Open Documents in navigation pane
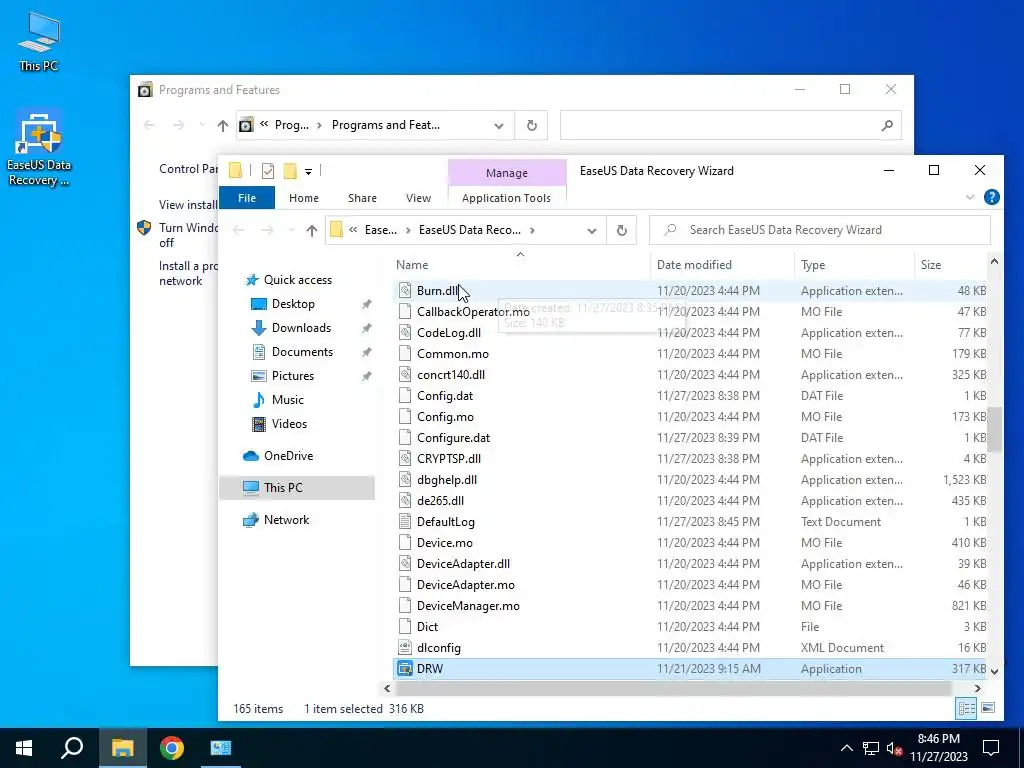The image size is (1024, 768). click(x=302, y=351)
